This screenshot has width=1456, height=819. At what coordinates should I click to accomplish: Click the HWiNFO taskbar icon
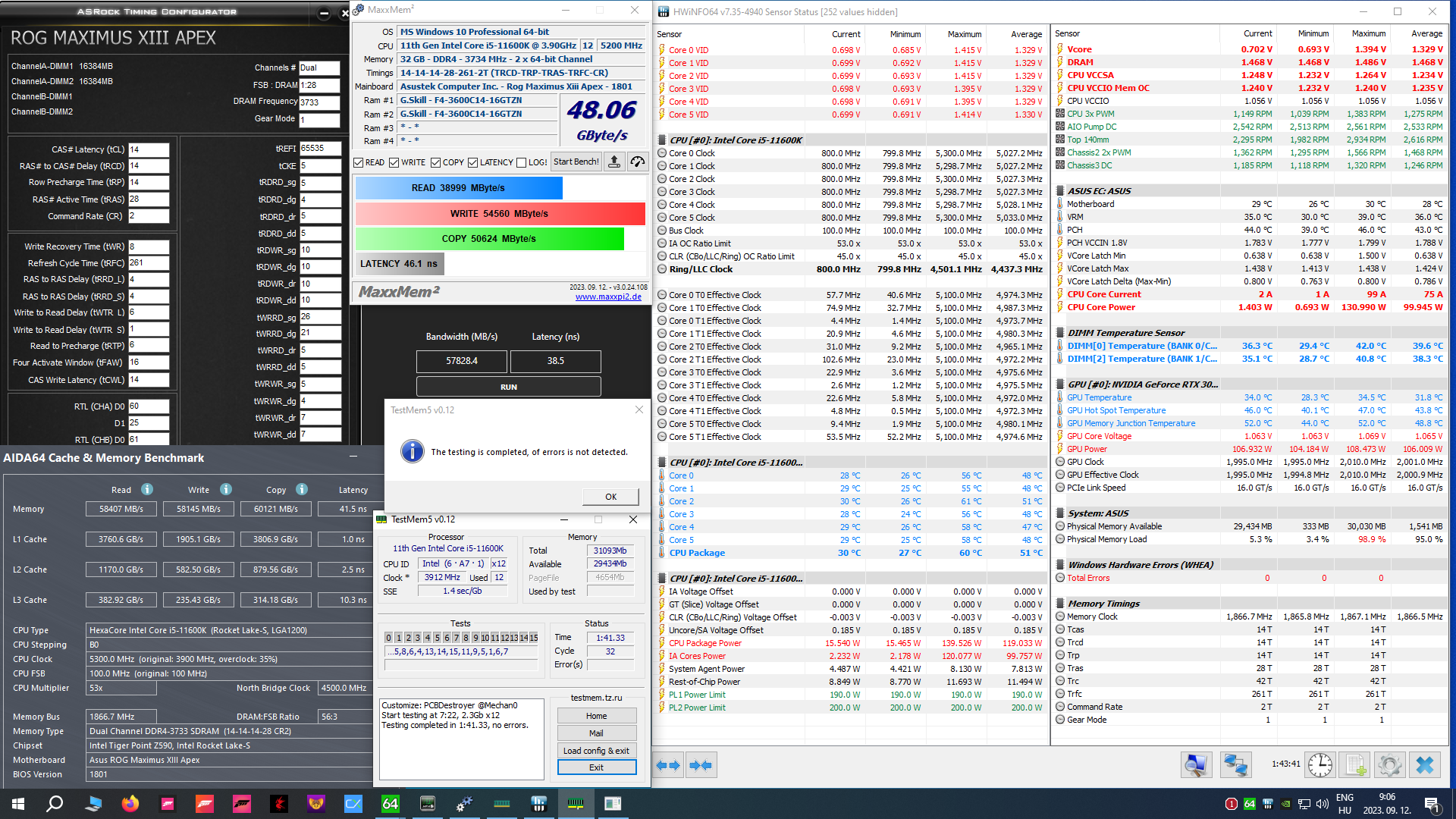tap(539, 803)
